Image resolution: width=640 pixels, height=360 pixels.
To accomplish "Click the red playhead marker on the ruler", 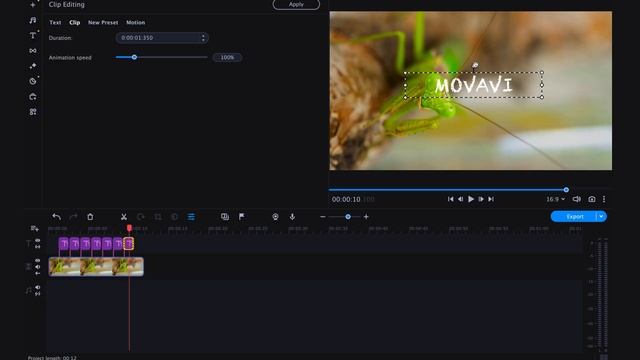I will [129, 228].
